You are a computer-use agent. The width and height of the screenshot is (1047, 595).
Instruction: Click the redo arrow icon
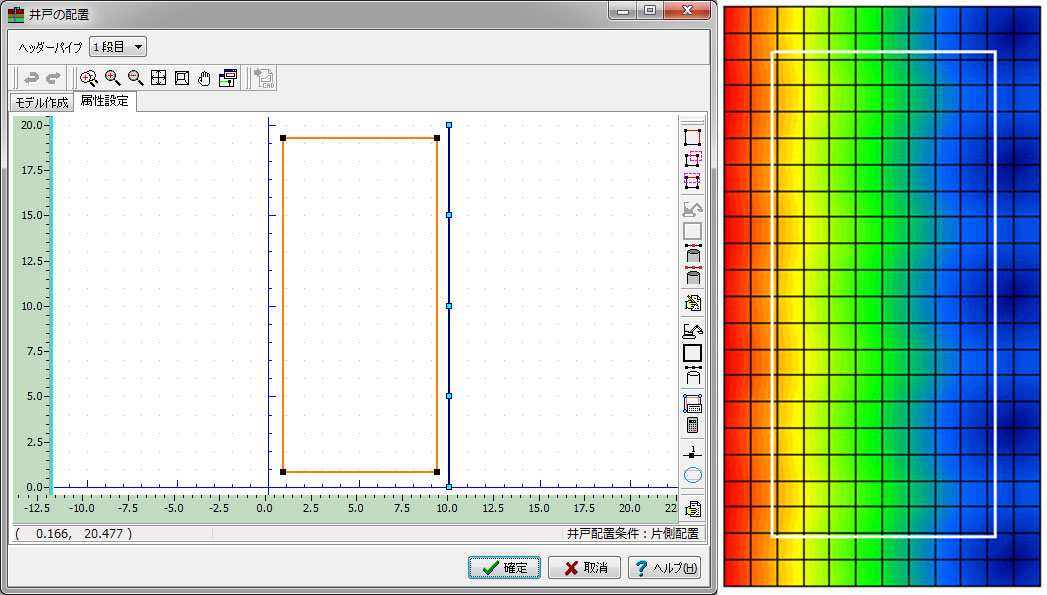(x=53, y=79)
